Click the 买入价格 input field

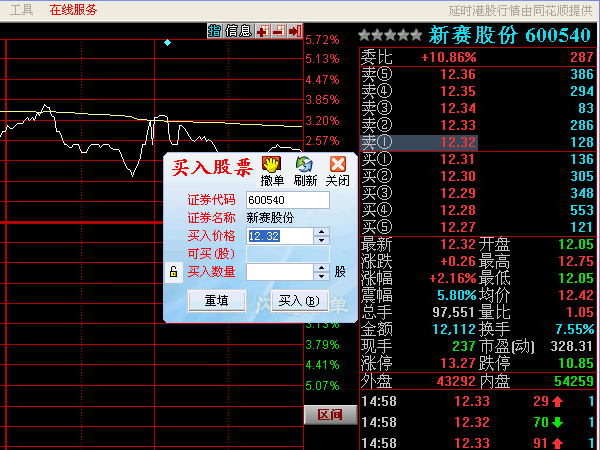pyautogui.click(x=280, y=236)
